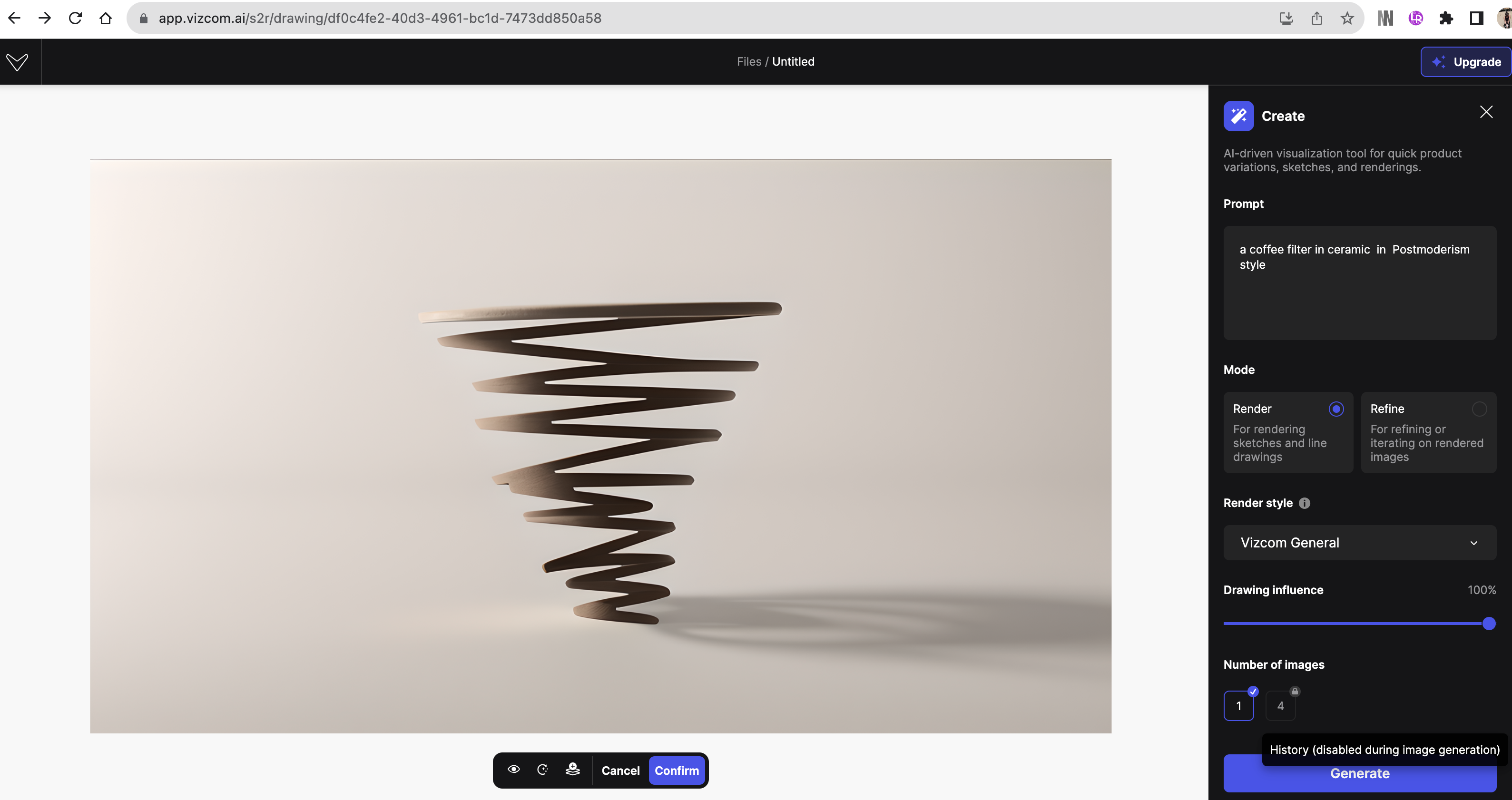The height and width of the screenshot is (800, 1512).
Task: Select the Refine mode radio button
Action: point(1479,409)
